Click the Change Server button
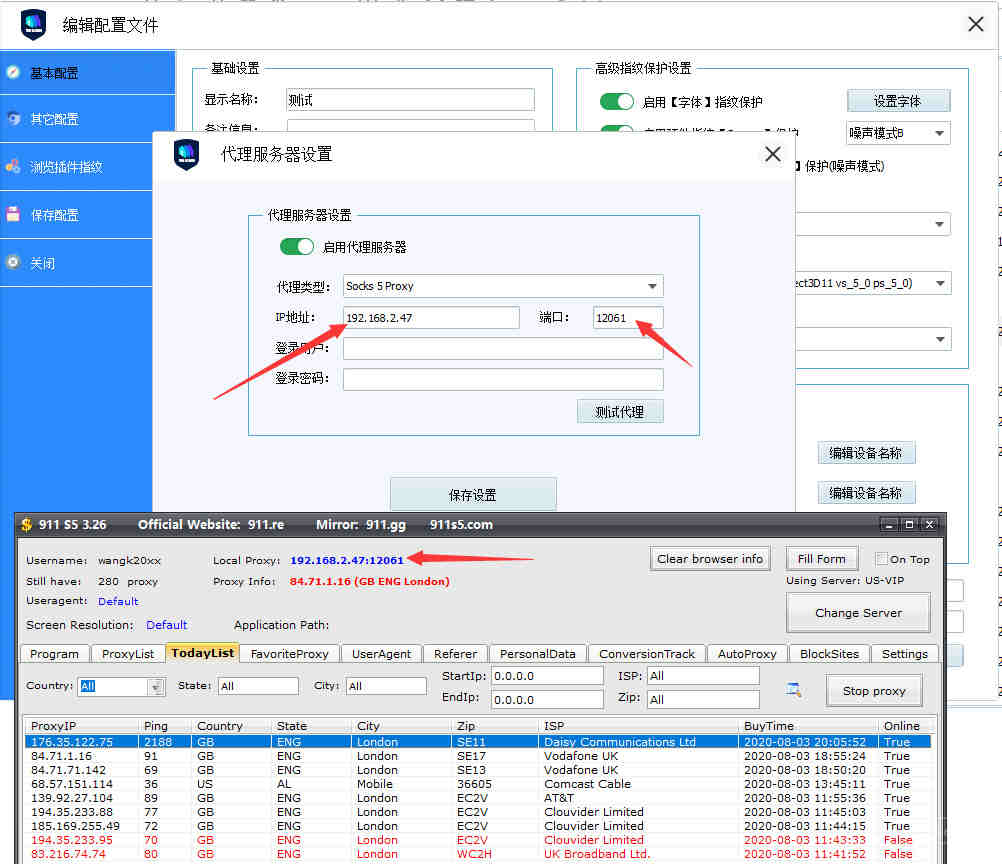This screenshot has width=1002, height=864. 858,613
